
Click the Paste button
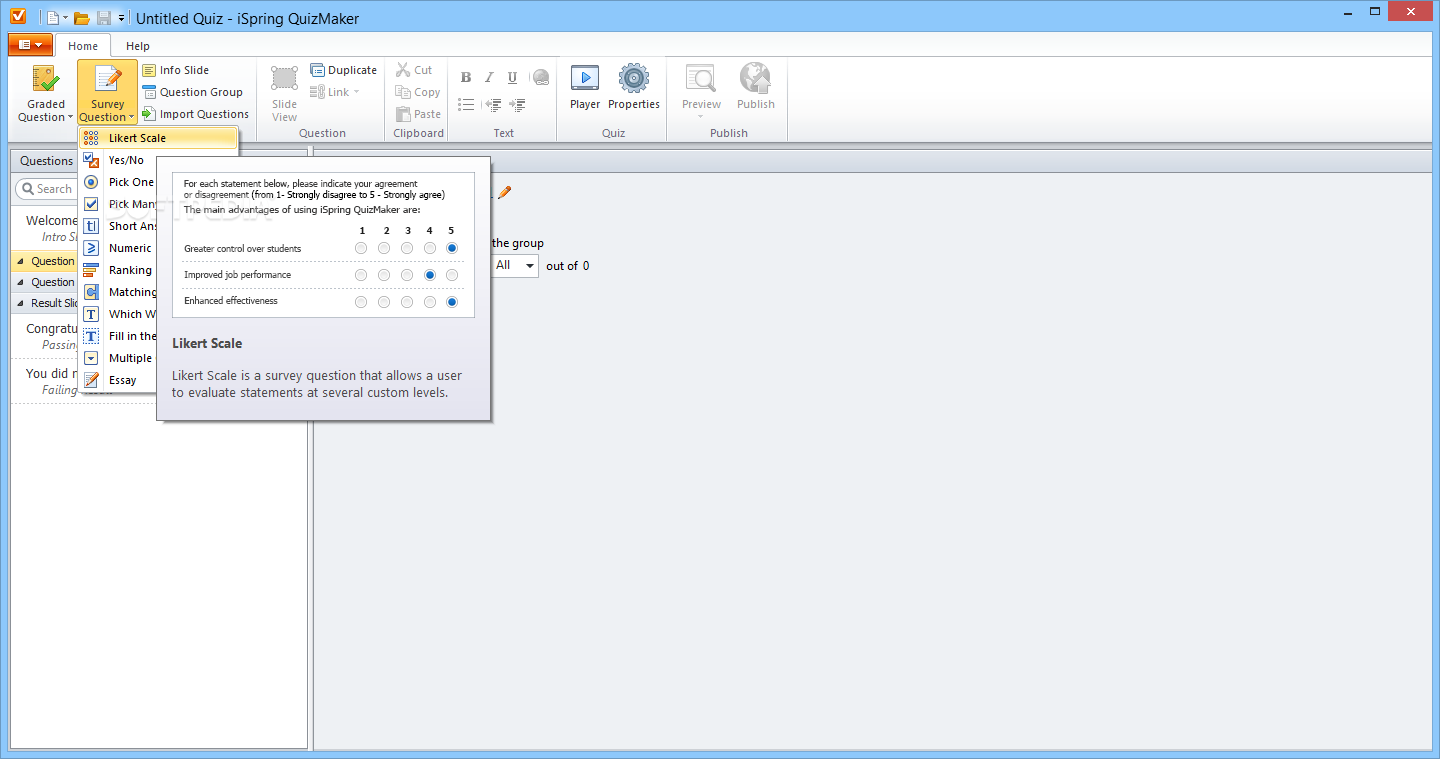pos(419,114)
